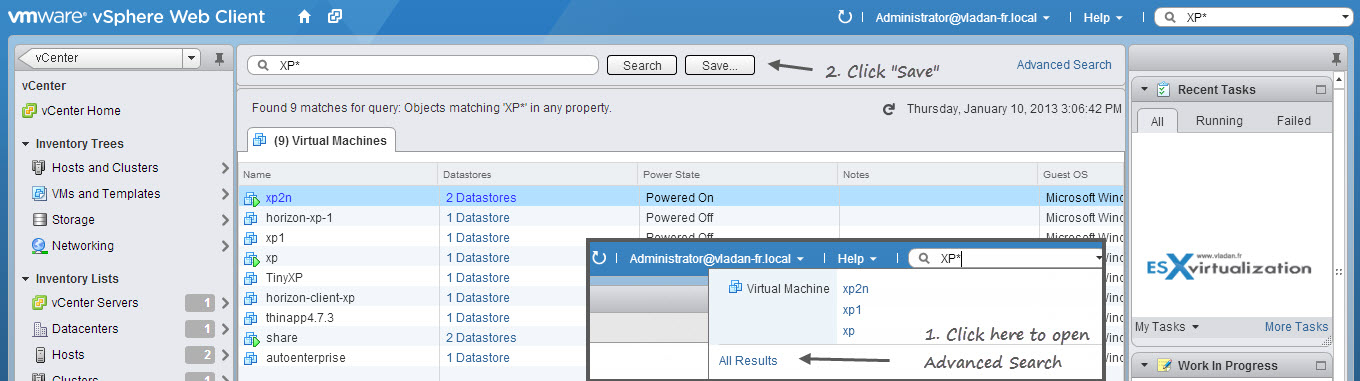The height and width of the screenshot is (381, 1360).
Task: Click the Storage tree icon
Action: tap(40, 220)
